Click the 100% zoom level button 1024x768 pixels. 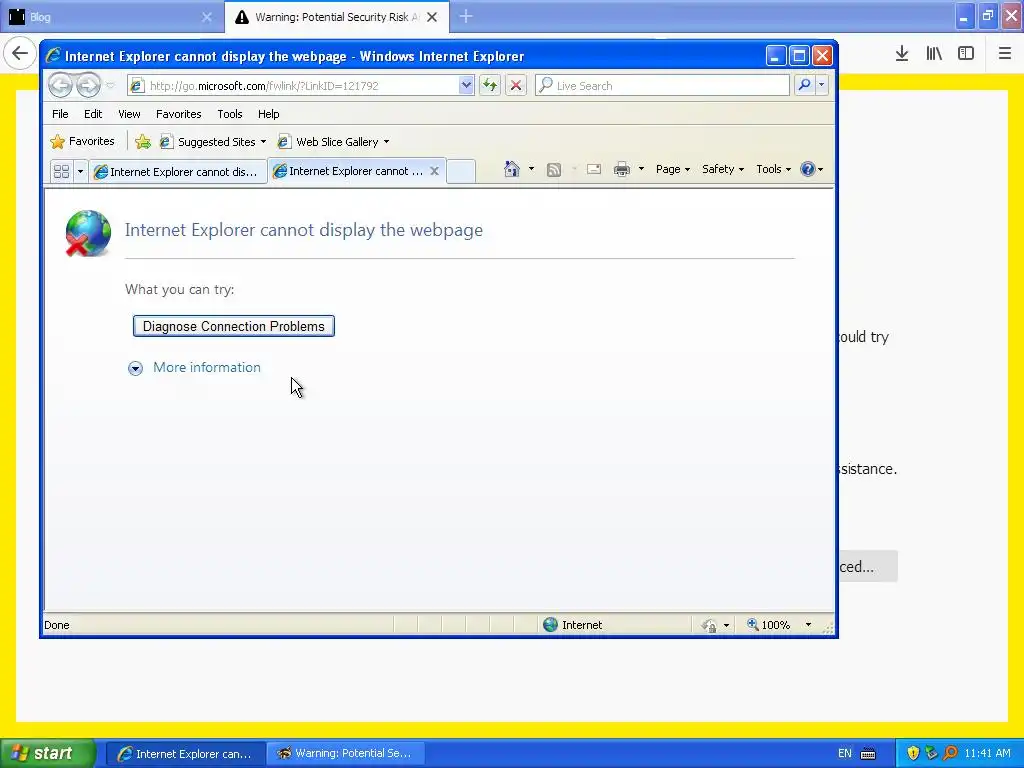(x=769, y=625)
